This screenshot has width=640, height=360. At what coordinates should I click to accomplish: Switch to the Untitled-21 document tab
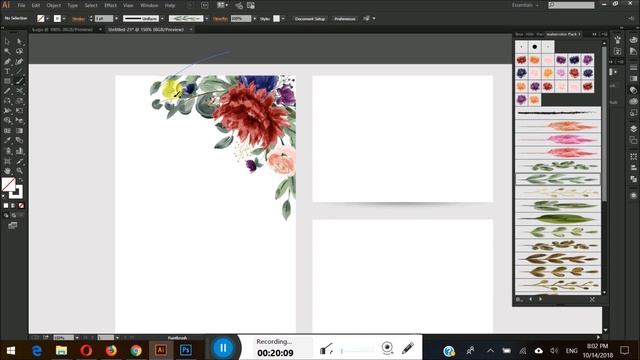pyautogui.click(x=146, y=29)
